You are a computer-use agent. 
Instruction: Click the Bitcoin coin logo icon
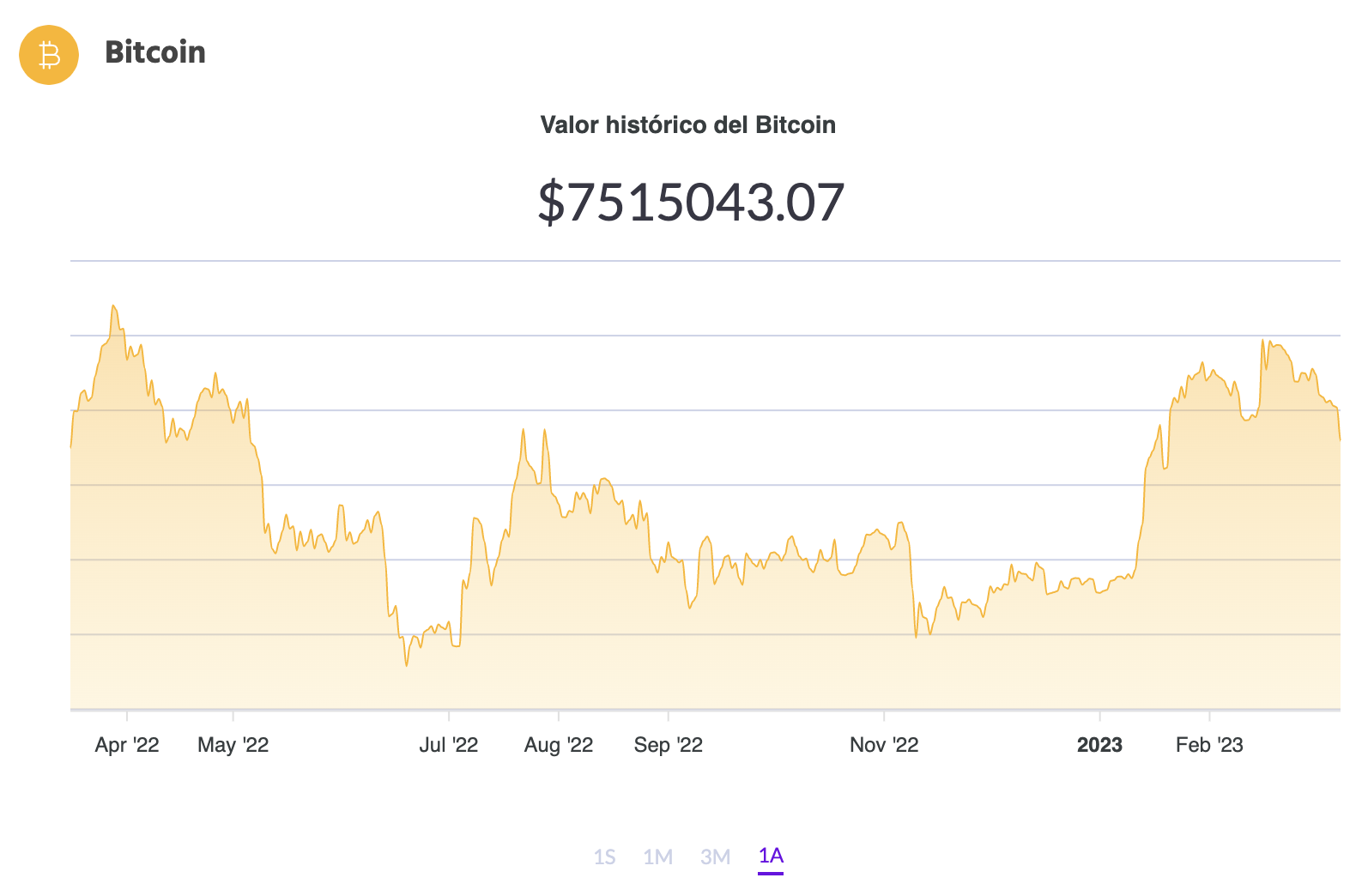48,54
